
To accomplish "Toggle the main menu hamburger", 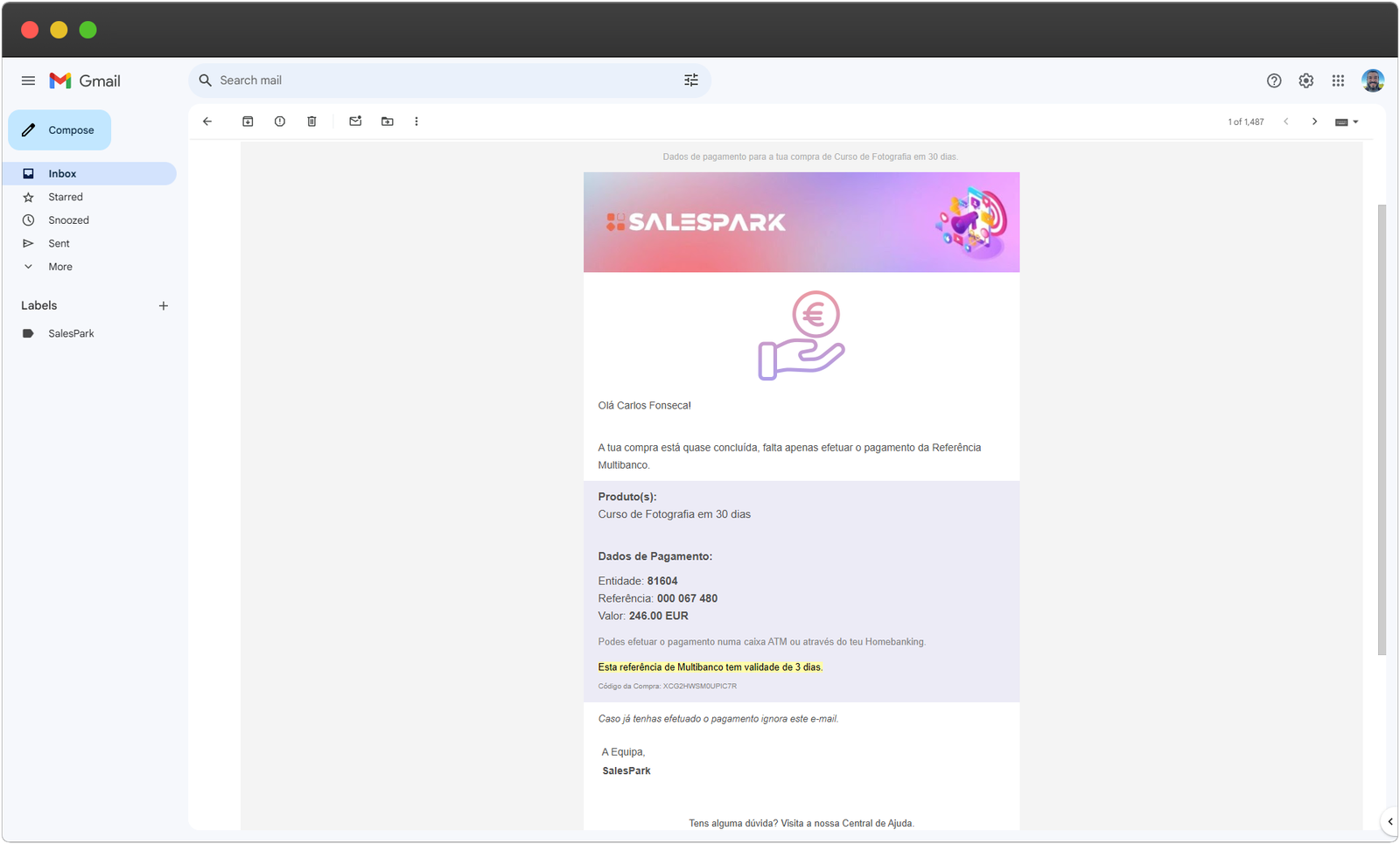I will (x=28, y=80).
